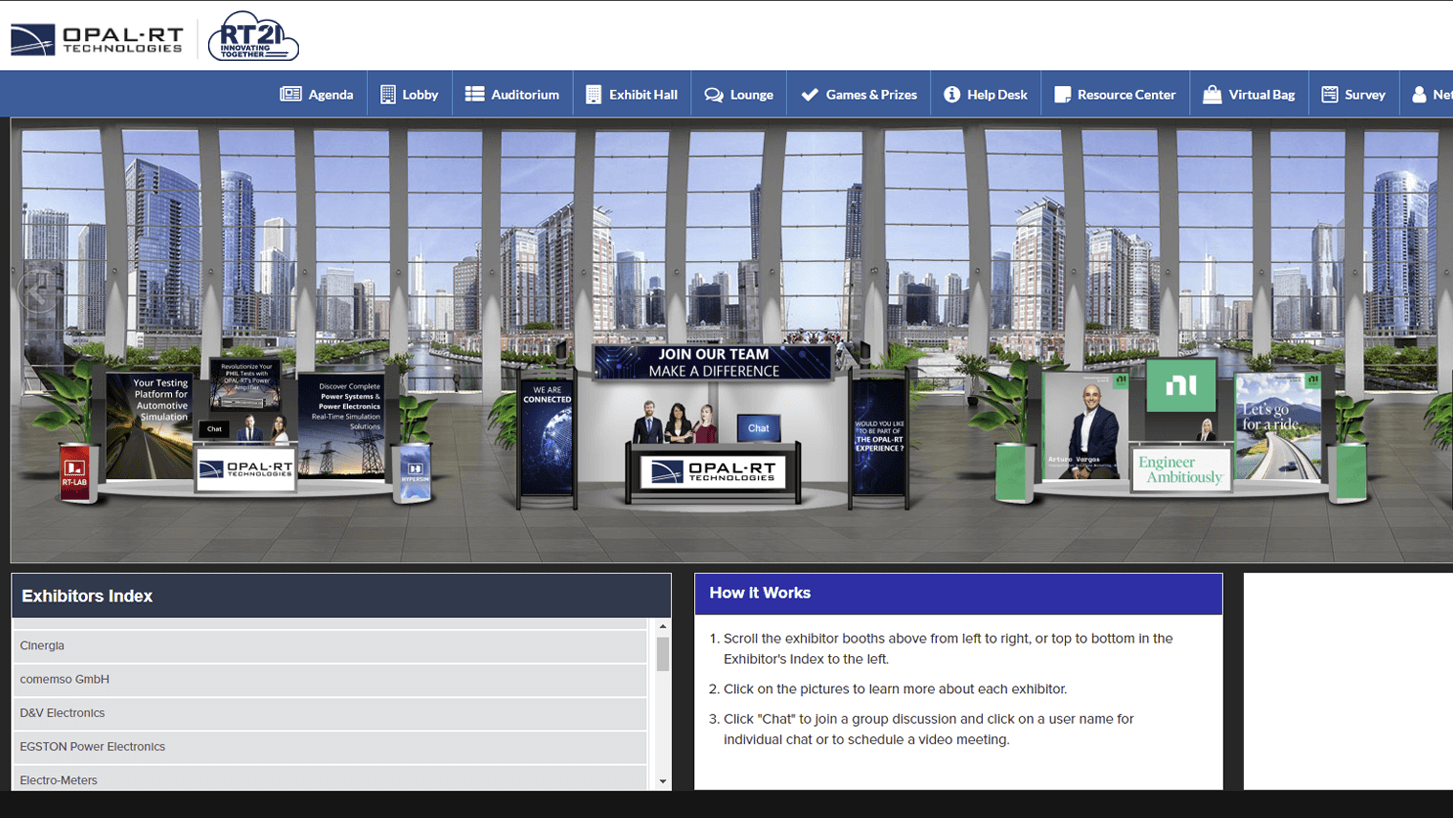Screen dimensions: 1453x818
Task: Click the PHIL Tests power amplifier screen
Action: 246,385
